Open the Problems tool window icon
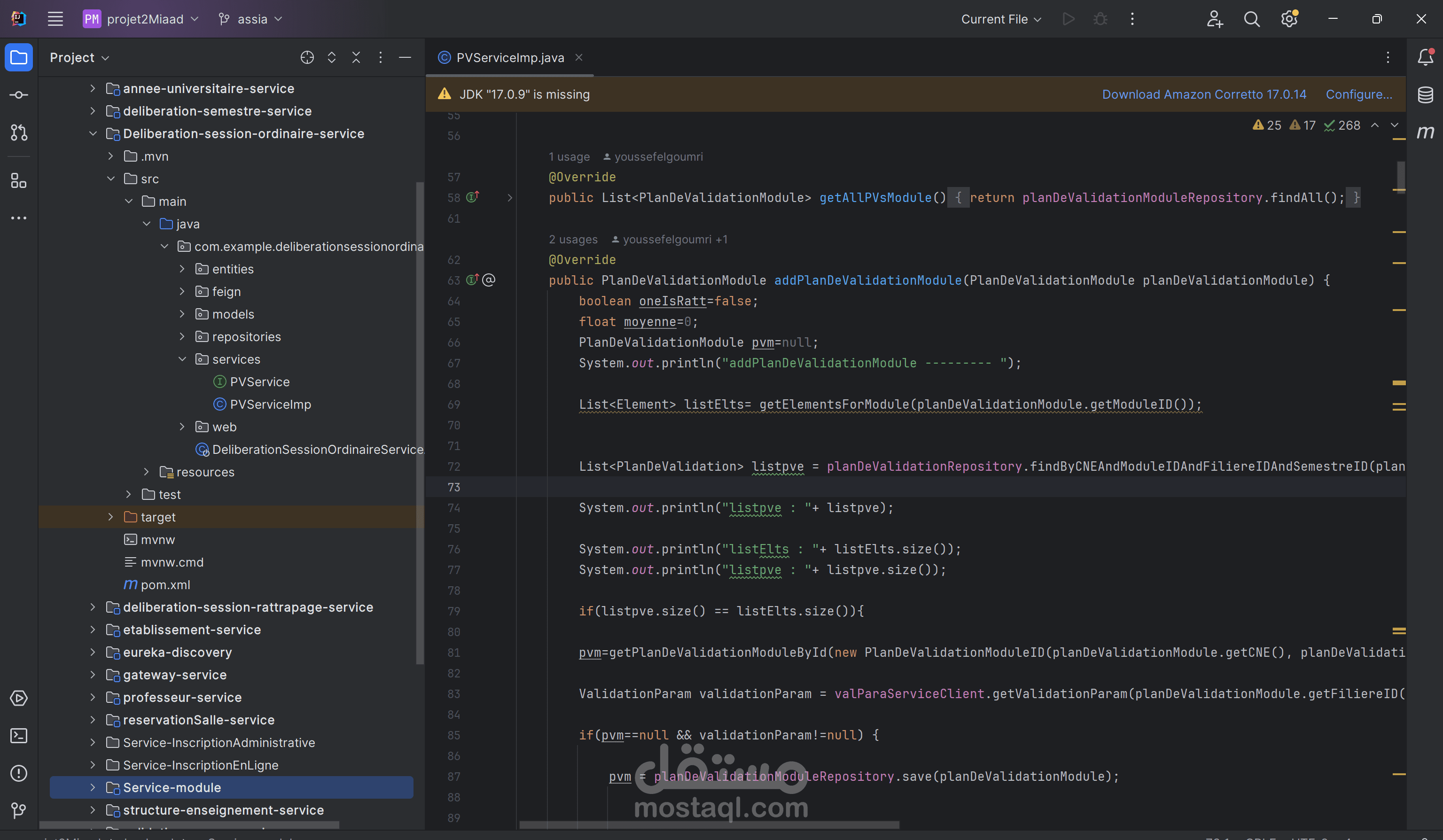The image size is (1443, 840). [19, 774]
